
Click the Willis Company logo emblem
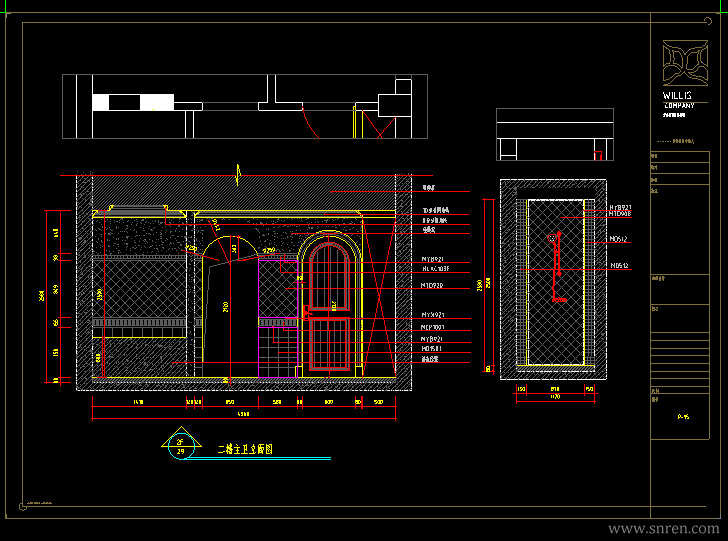click(685, 63)
